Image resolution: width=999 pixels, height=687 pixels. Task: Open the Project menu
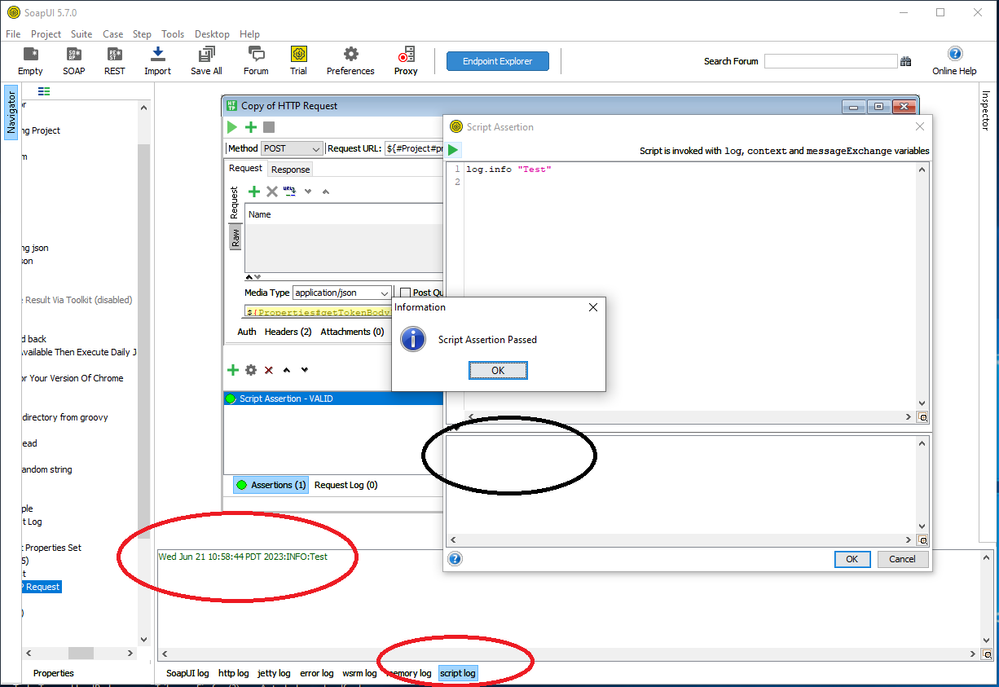pyautogui.click(x=46, y=34)
